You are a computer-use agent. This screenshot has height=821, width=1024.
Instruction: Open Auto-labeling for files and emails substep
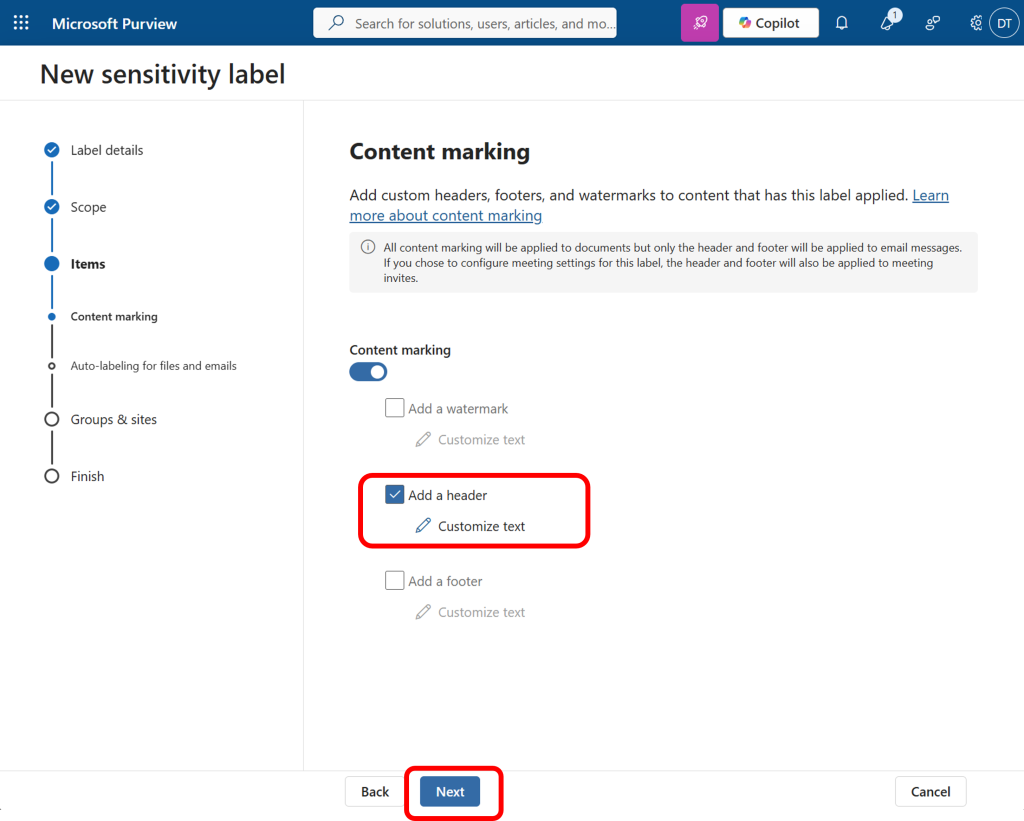pos(153,366)
